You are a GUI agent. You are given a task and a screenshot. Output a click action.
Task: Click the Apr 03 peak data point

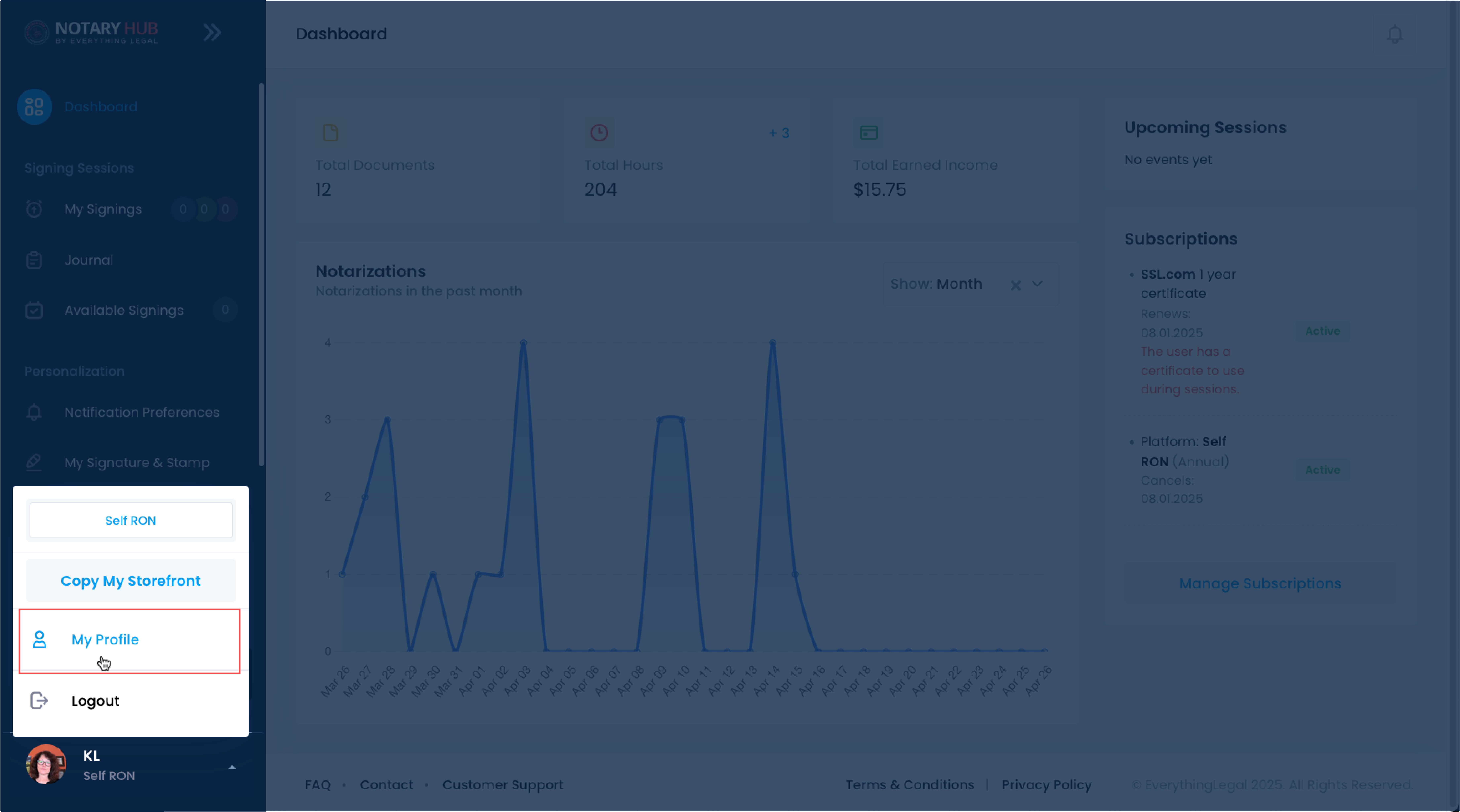[x=524, y=343]
